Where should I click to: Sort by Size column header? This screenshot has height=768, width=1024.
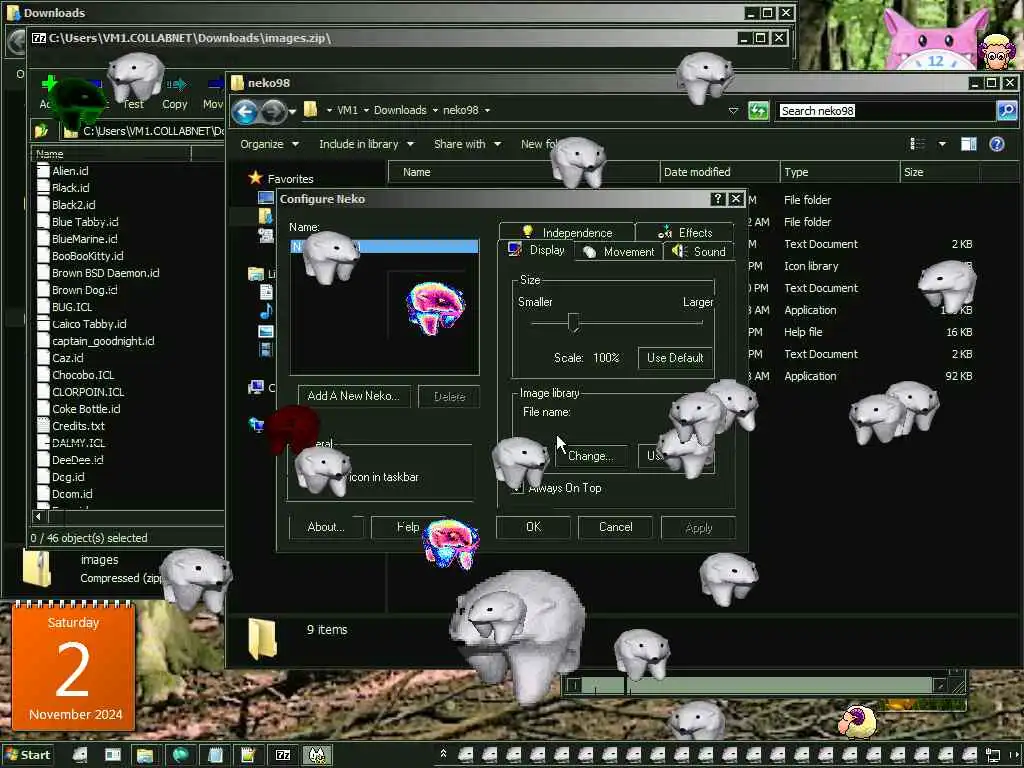pos(940,172)
